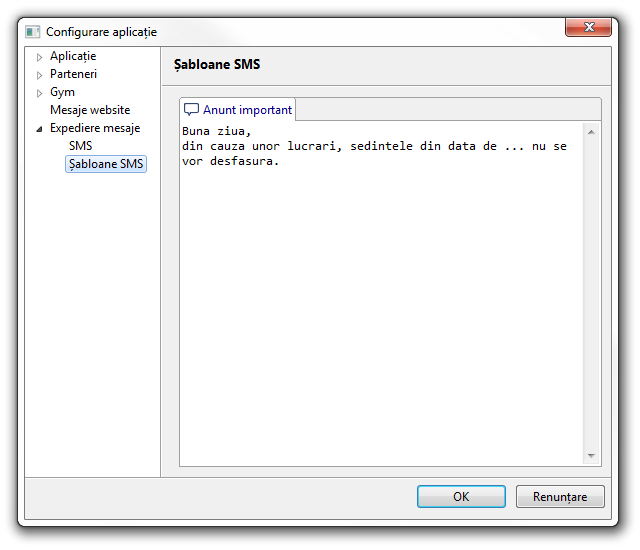This screenshot has height=550, width=640.
Task: Close the Configurare aplicație dialog window
Action: [588, 27]
